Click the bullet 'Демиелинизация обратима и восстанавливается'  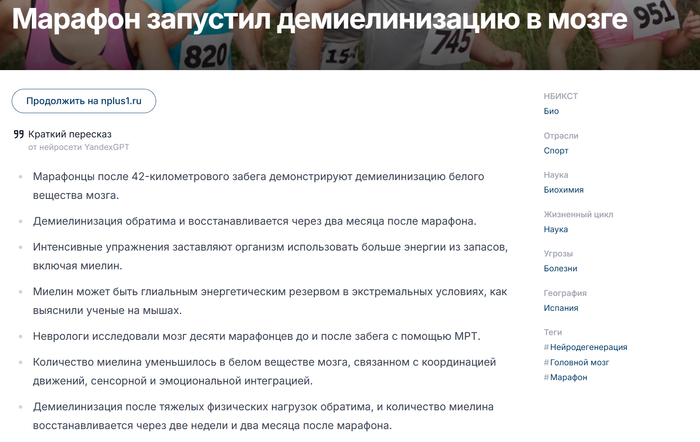tap(254, 221)
